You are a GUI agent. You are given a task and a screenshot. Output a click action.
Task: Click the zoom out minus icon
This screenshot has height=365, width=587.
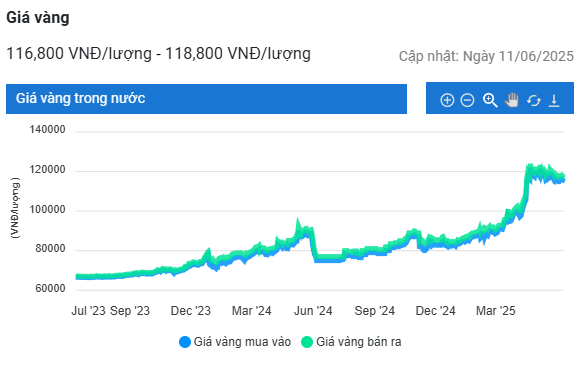(467, 100)
